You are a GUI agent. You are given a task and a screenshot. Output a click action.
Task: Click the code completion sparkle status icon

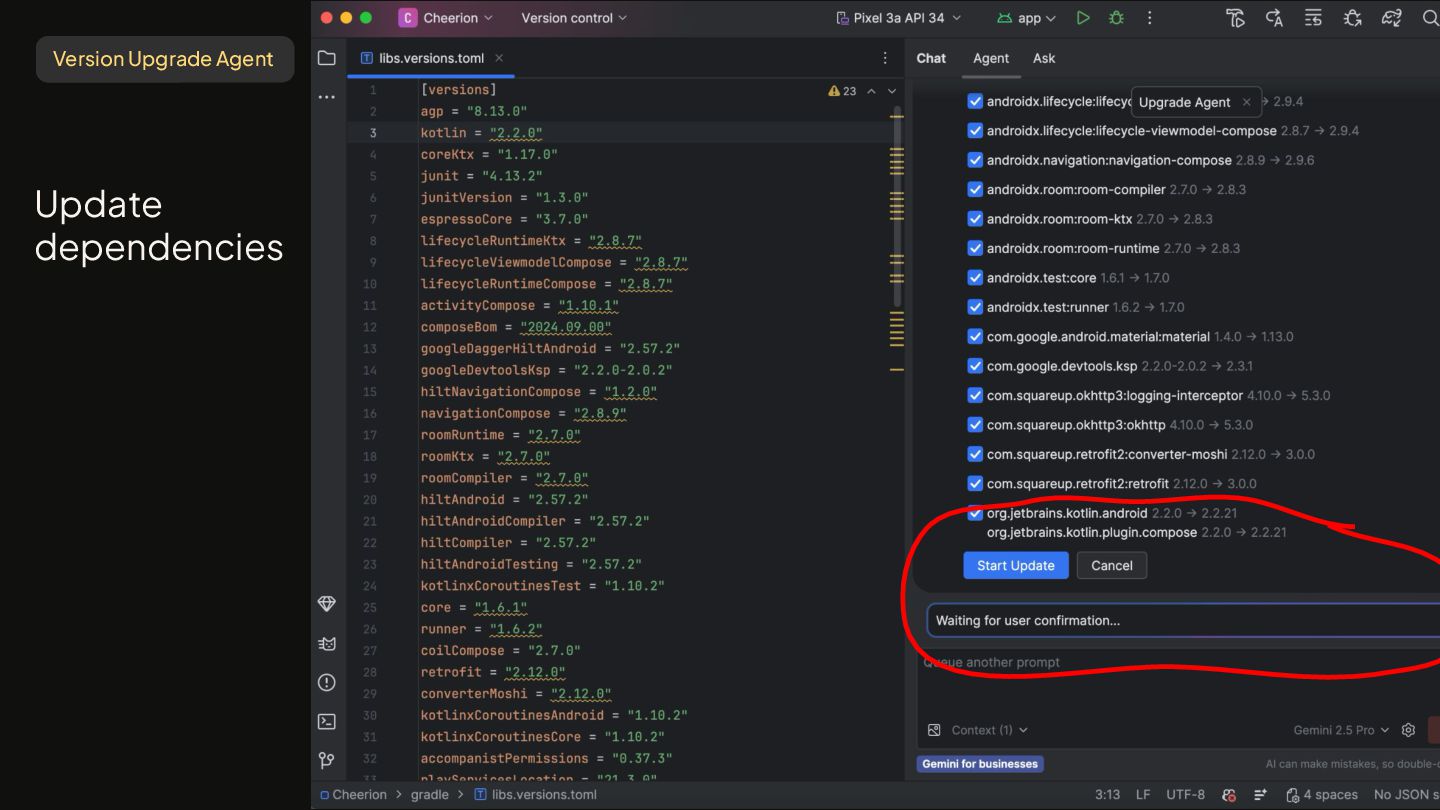click(1260, 795)
